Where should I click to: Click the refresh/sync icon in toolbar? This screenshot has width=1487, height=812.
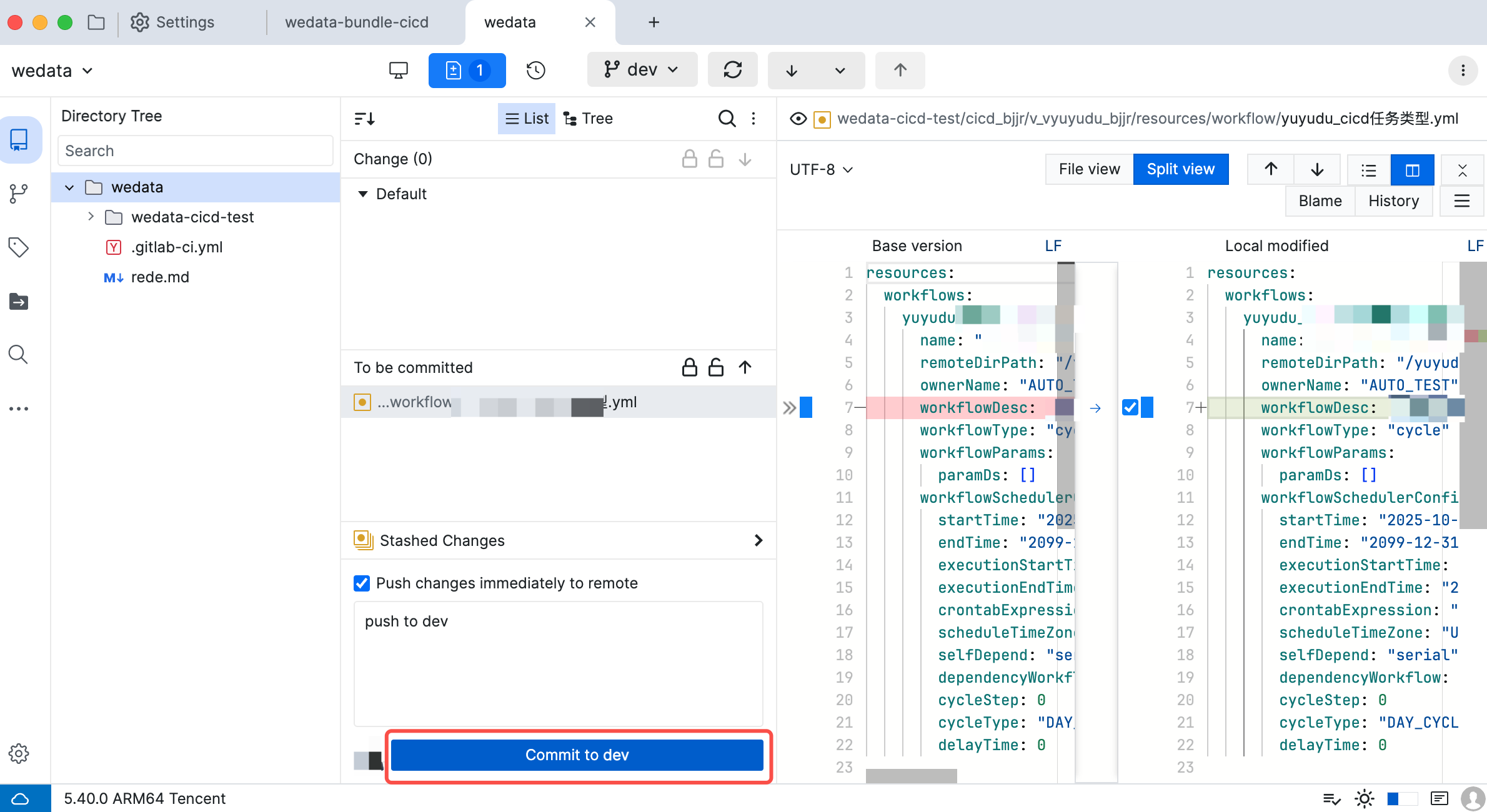tap(732, 70)
